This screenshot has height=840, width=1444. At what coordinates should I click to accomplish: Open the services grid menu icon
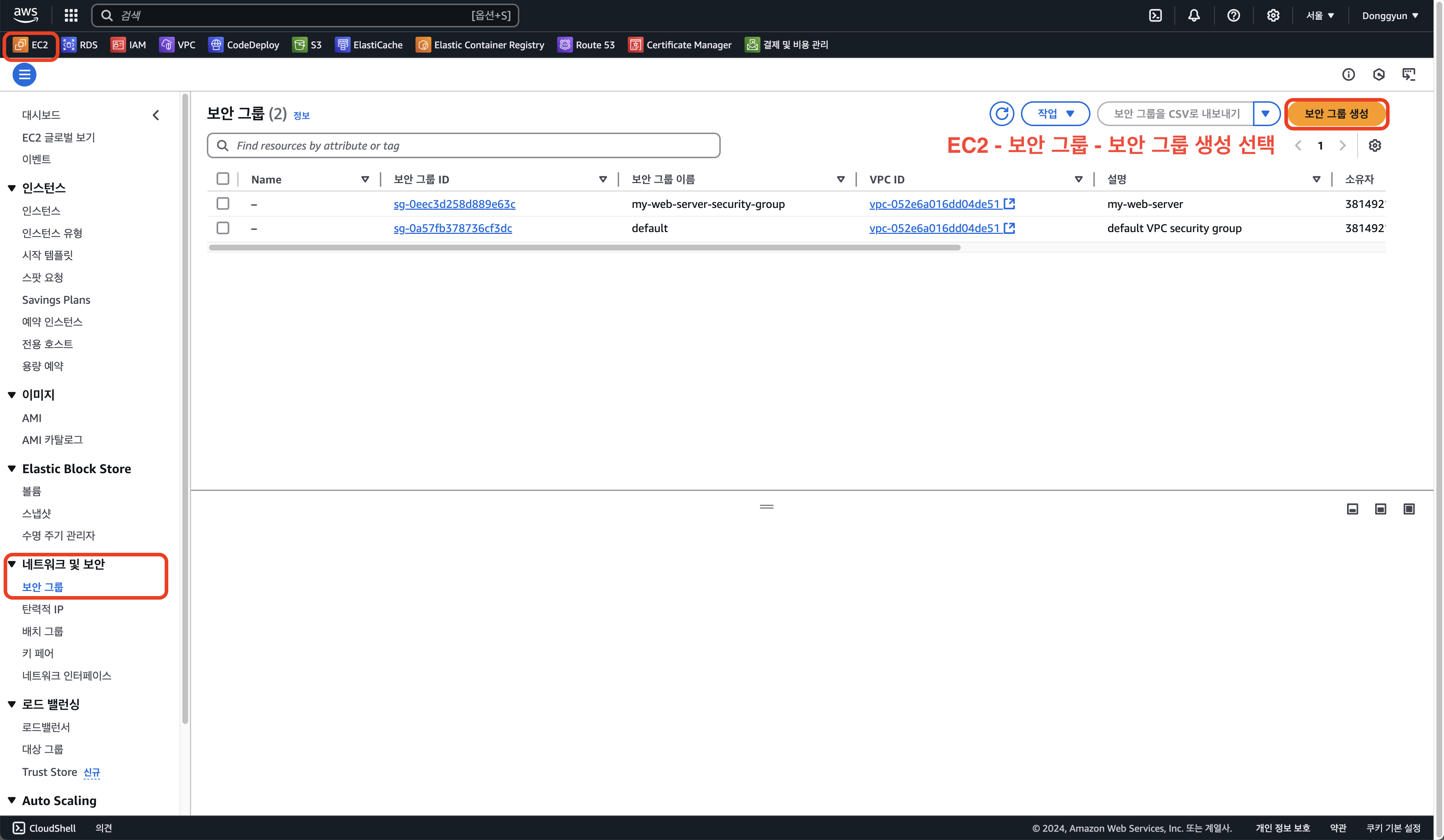(71, 15)
